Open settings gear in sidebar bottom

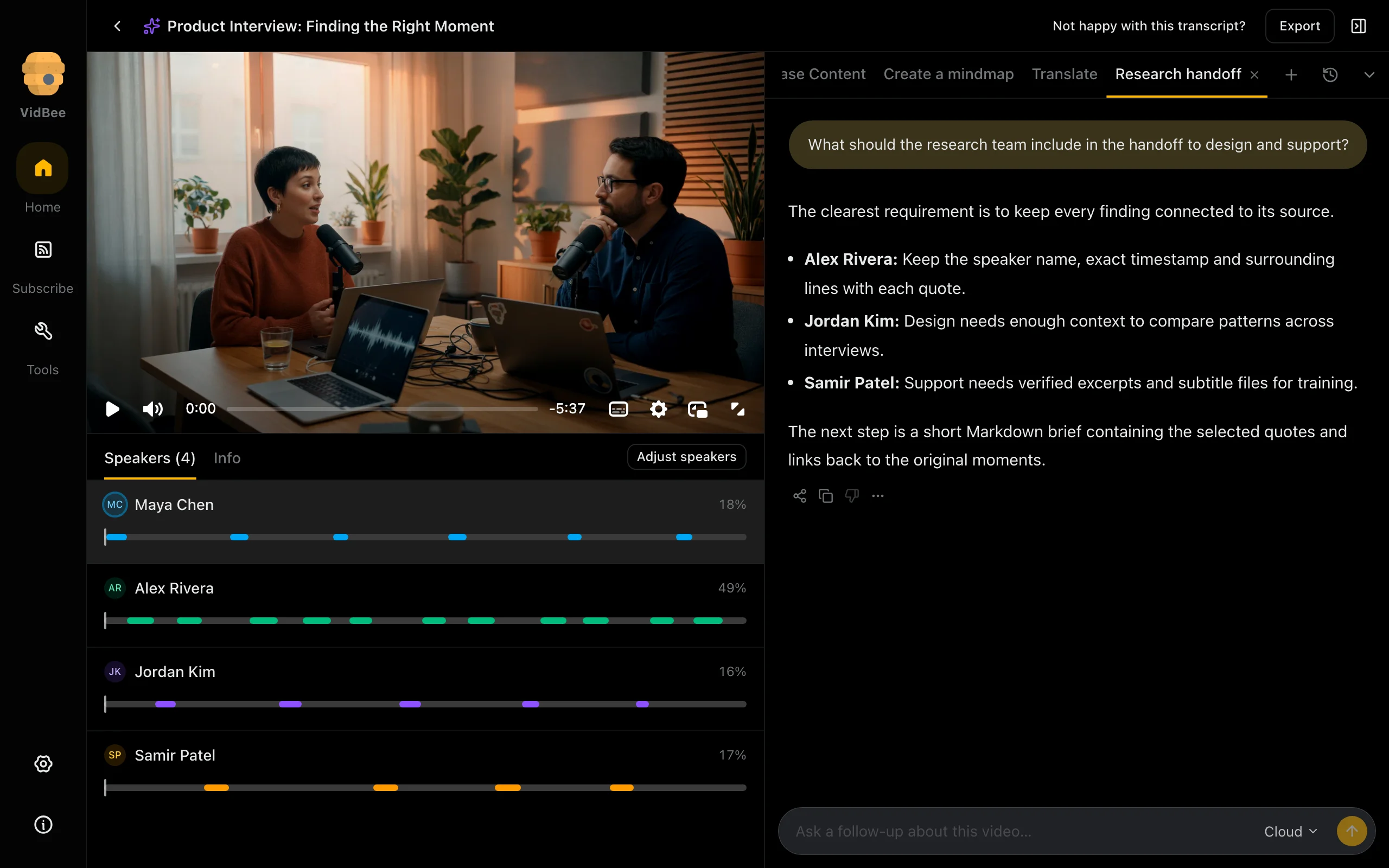[43, 763]
